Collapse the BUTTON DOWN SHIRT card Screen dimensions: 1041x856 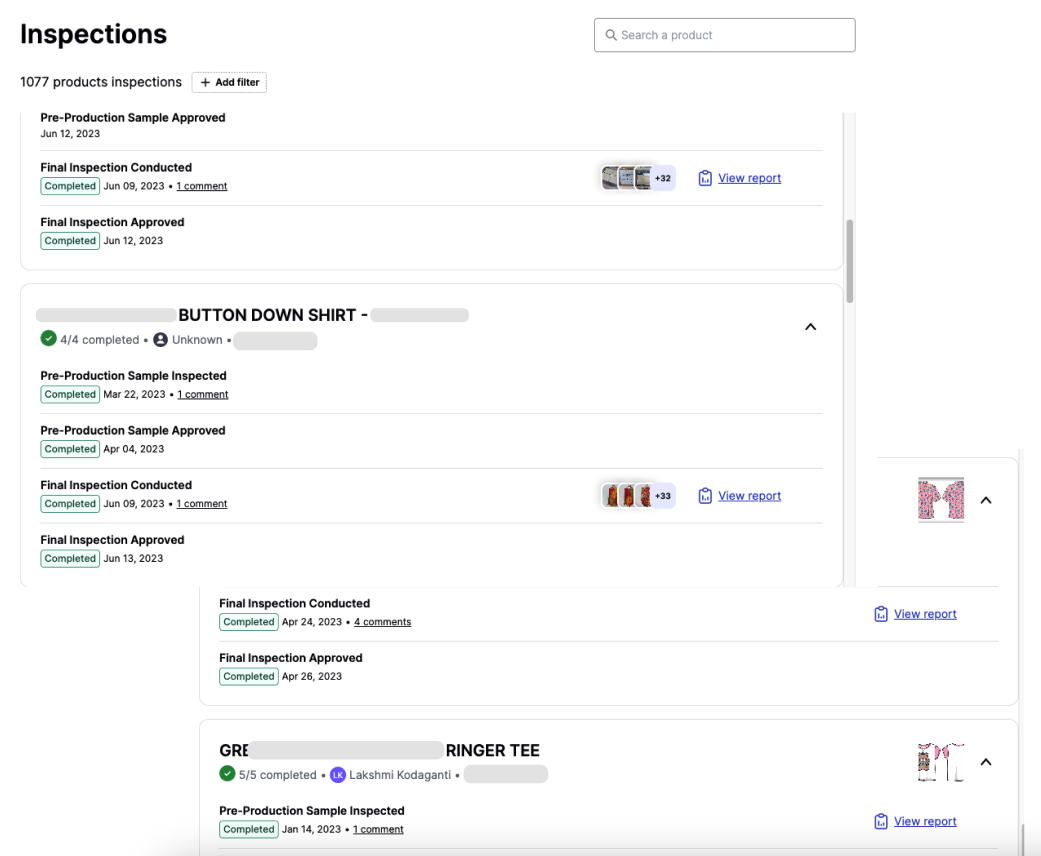coord(811,327)
